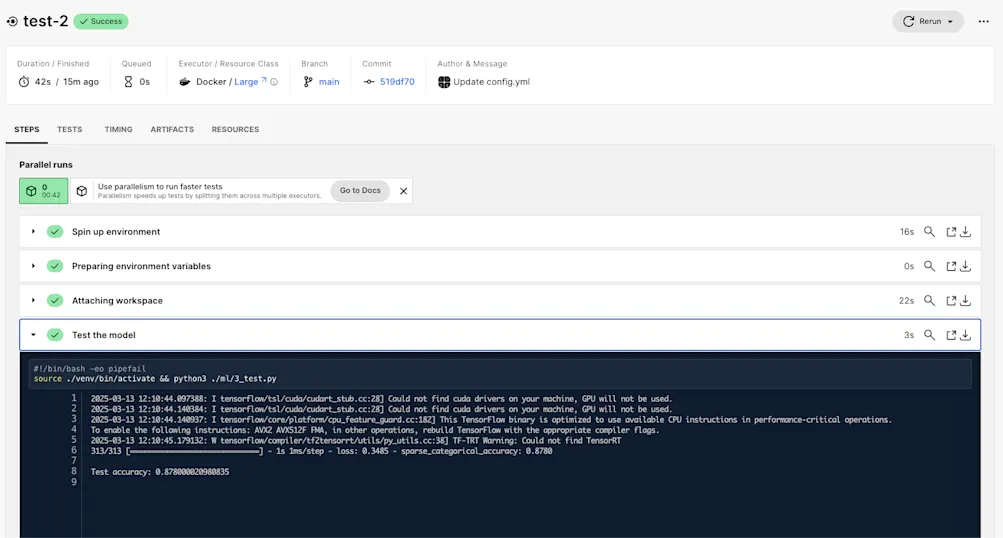The width and height of the screenshot is (1003, 538).
Task: Click the author avatar icon
Action: click(444, 82)
